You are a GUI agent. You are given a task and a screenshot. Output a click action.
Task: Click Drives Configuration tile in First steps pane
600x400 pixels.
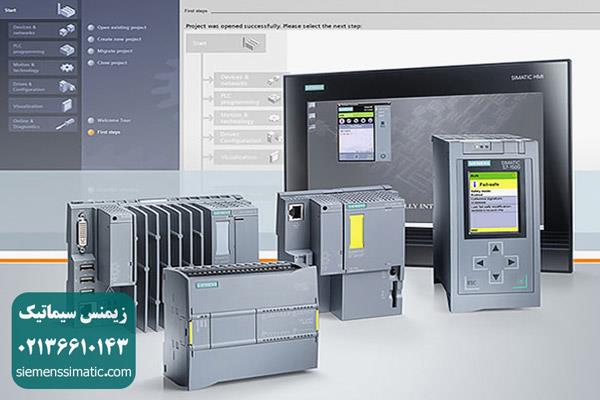[x=248, y=137]
